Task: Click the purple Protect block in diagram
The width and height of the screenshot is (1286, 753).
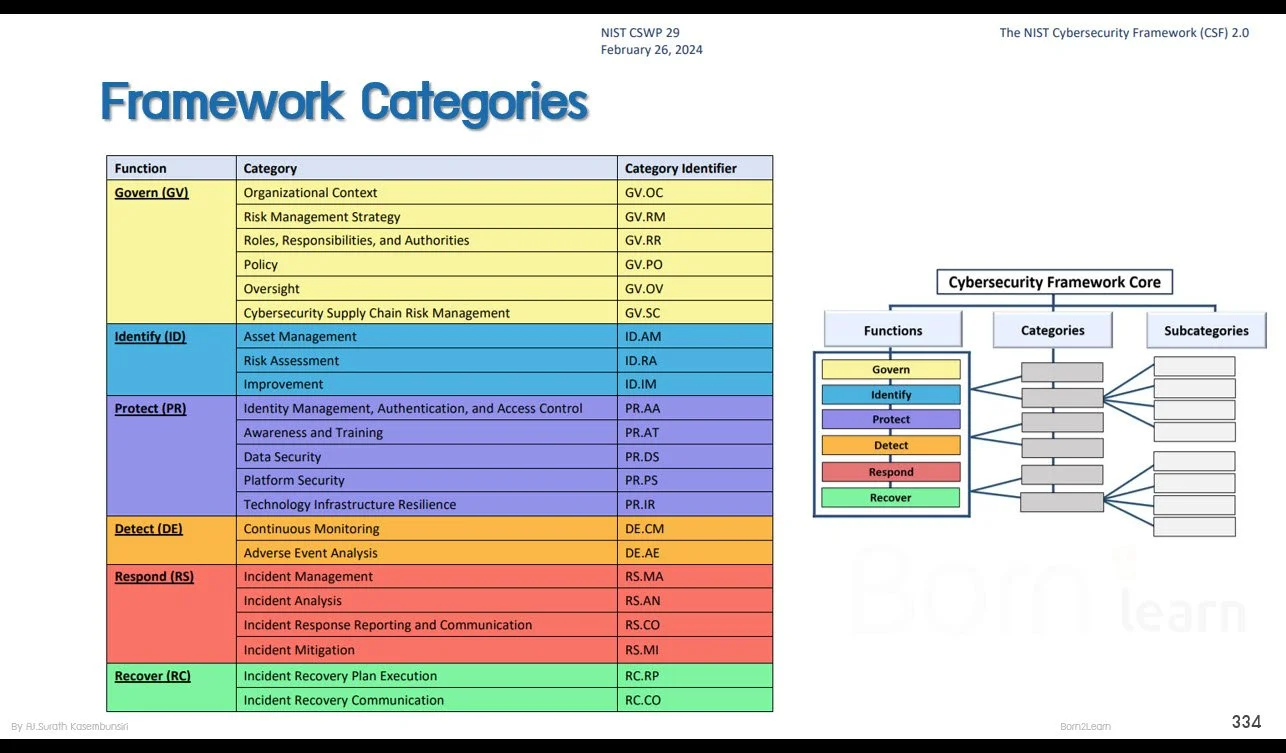Action: (x=891, y=419)
